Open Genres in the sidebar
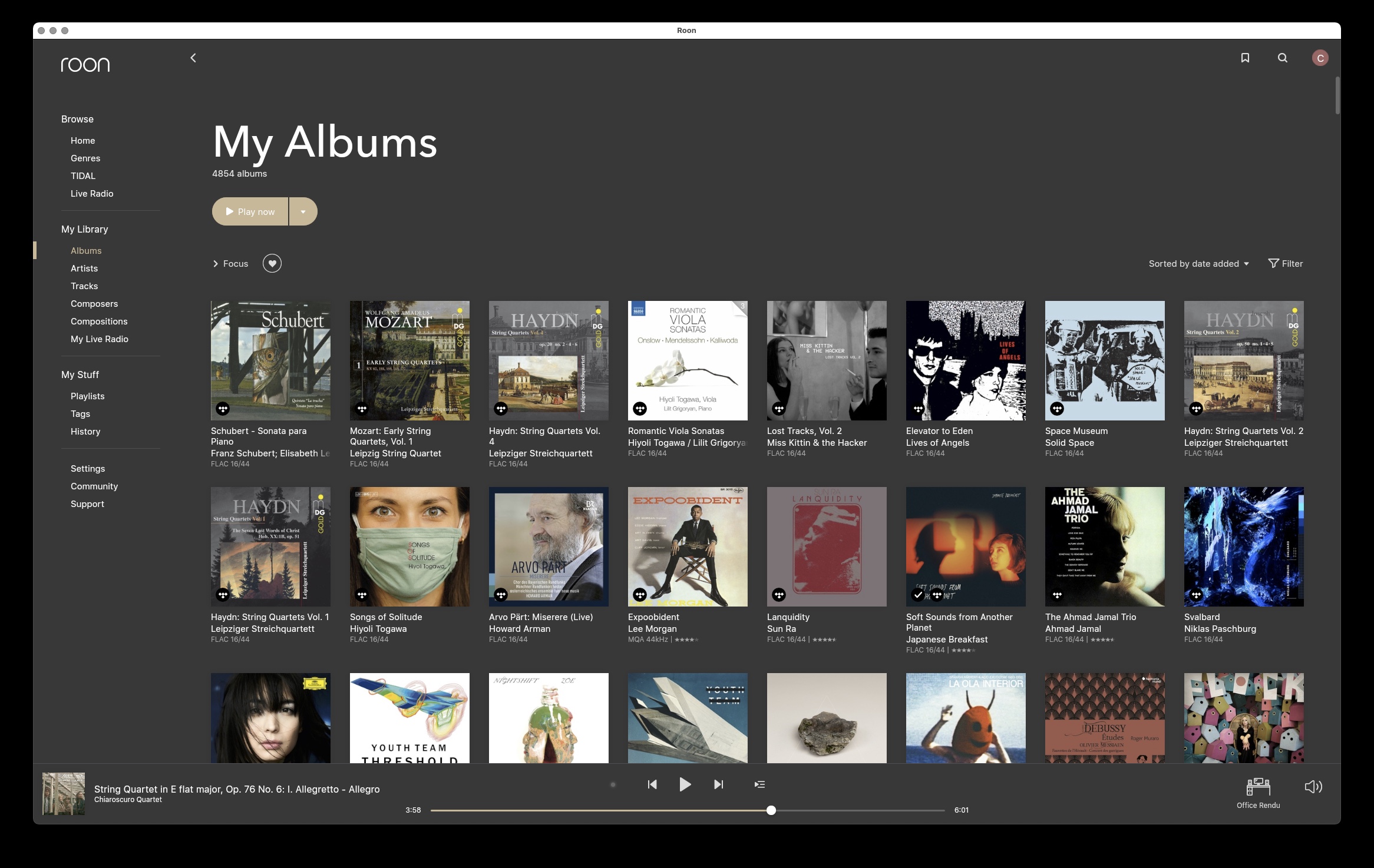Viewport: 1374px width, 868px height. (x=85, y=158)
